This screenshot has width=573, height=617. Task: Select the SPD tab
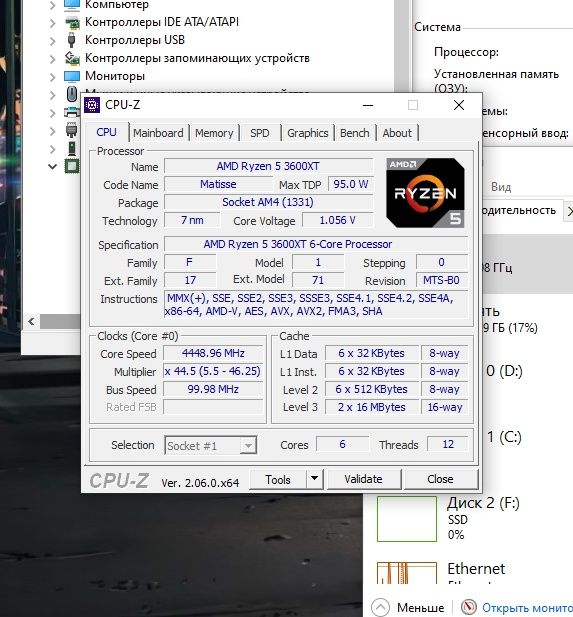coord(260,133)
